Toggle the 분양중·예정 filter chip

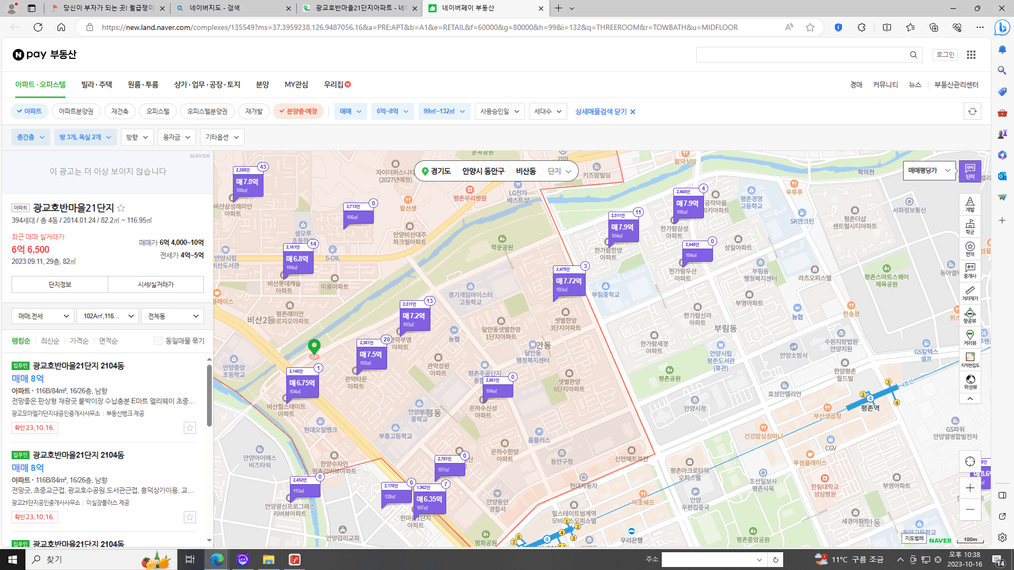coord(298,111)
